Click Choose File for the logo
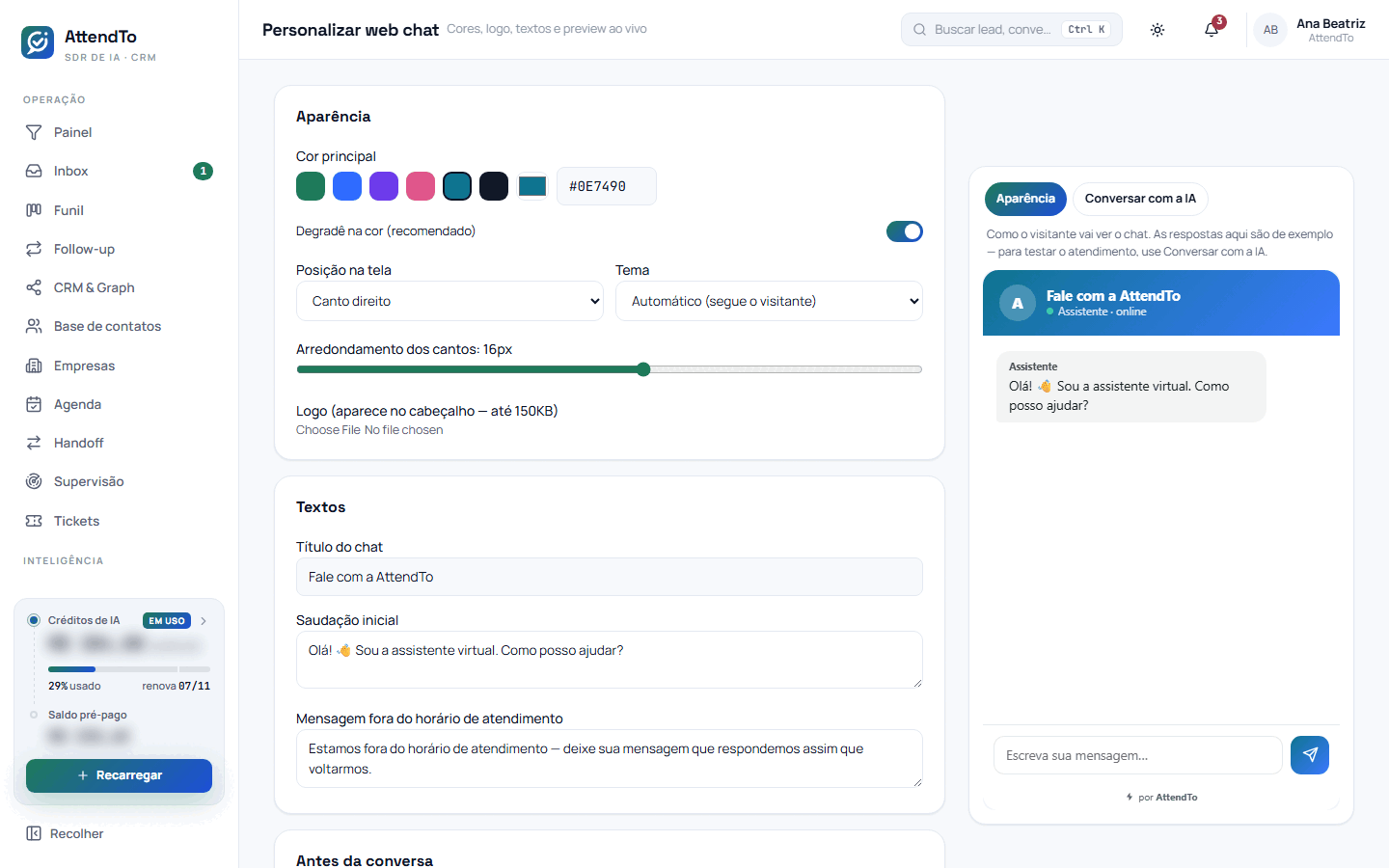Screen dimensions: 1389x868 [328, 430]
